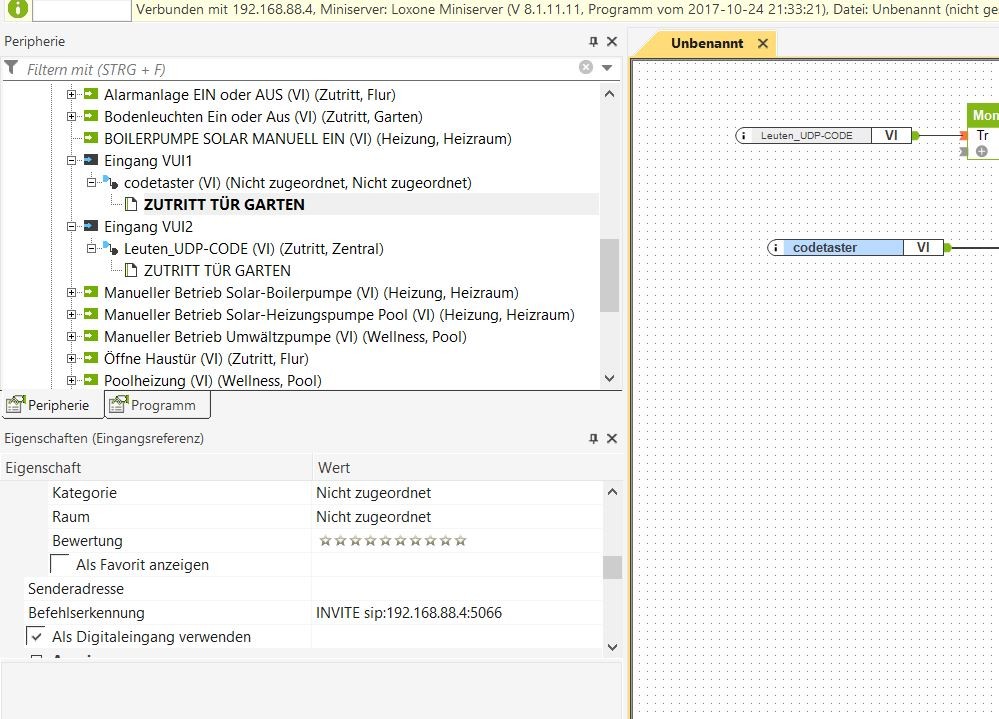Close the Eigenschaften properties panel

[612, 438]
